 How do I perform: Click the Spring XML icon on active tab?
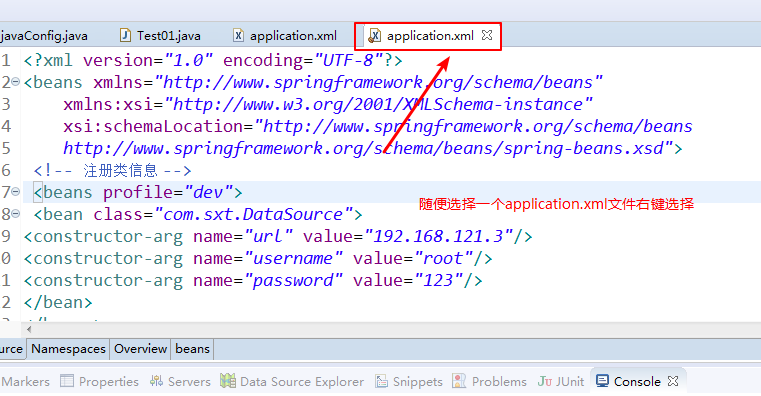point(374,35)
